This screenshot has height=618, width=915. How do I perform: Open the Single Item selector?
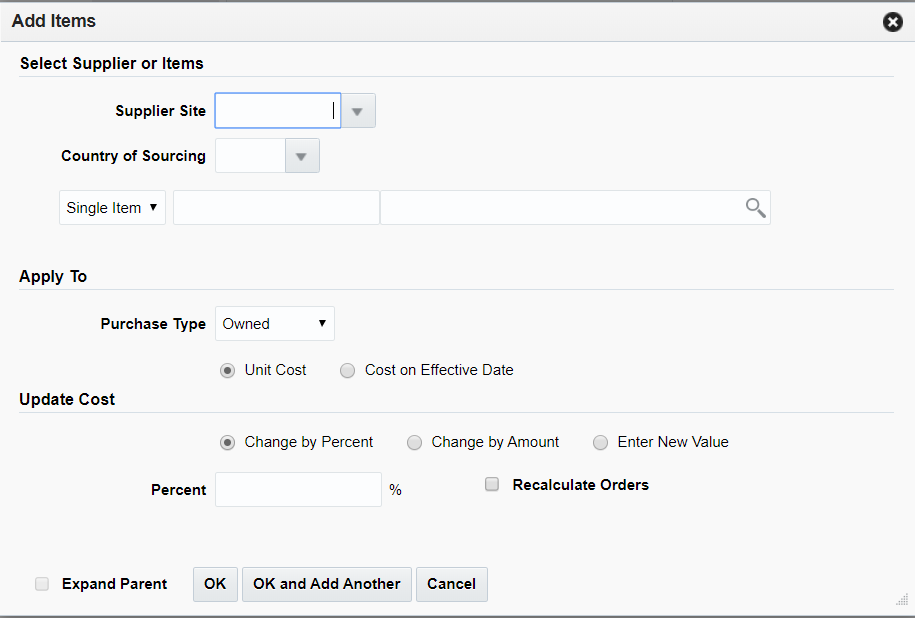[112, 207]
